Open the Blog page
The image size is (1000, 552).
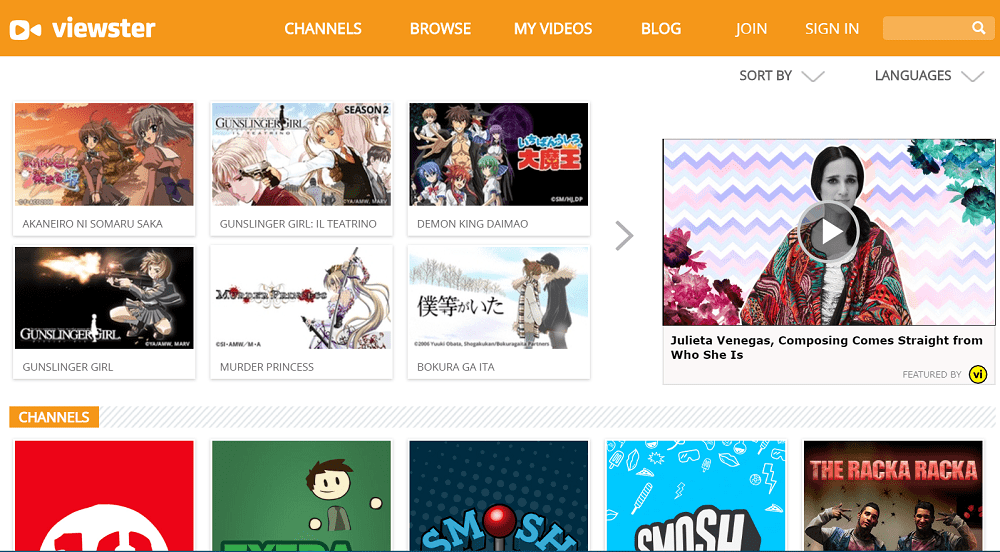(x=661, y=29)
